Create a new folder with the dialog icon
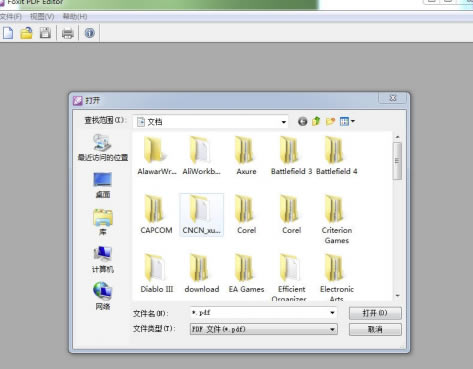 [x=330, y=121]
